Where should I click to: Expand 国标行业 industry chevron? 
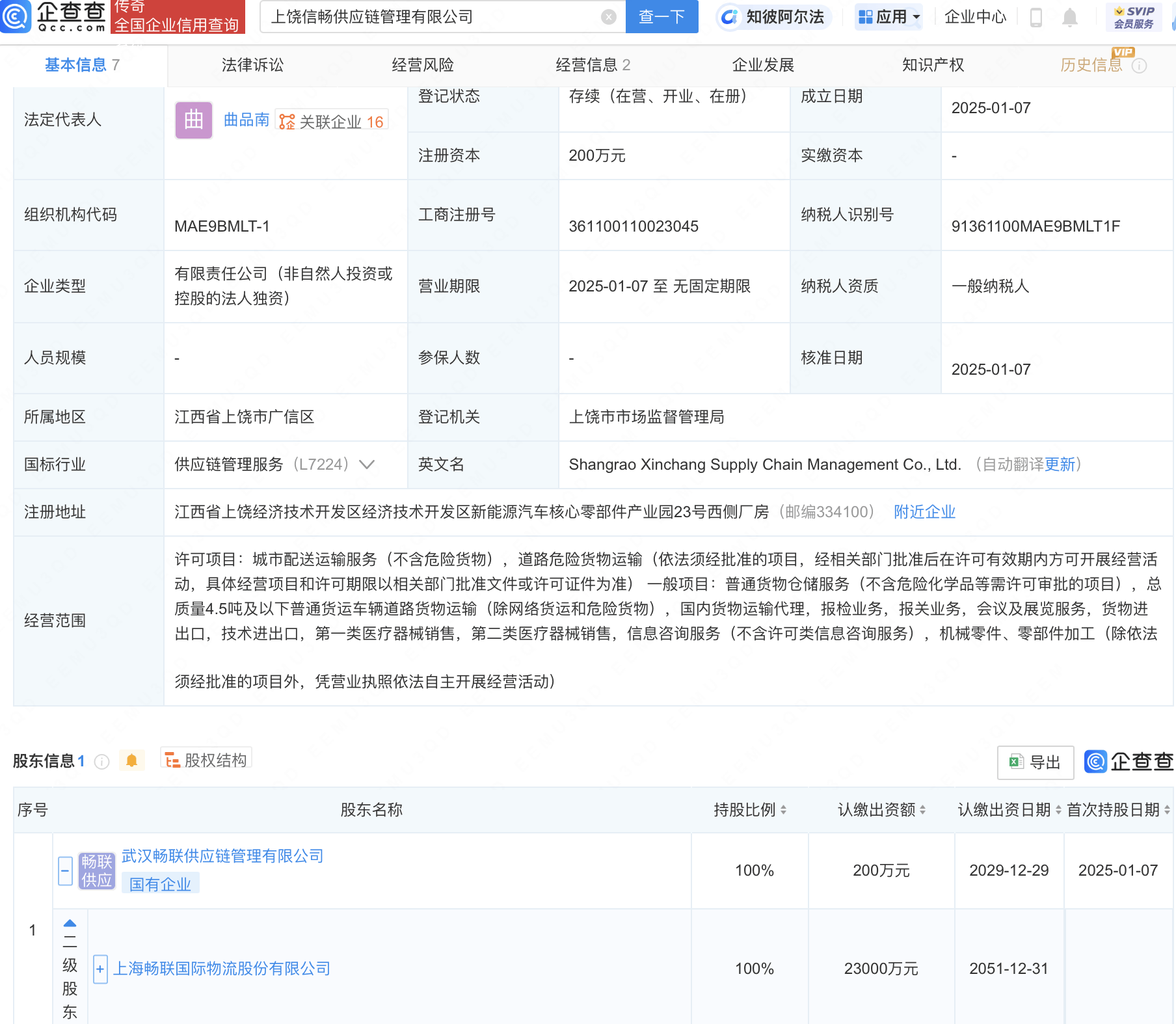coord(367,465)
